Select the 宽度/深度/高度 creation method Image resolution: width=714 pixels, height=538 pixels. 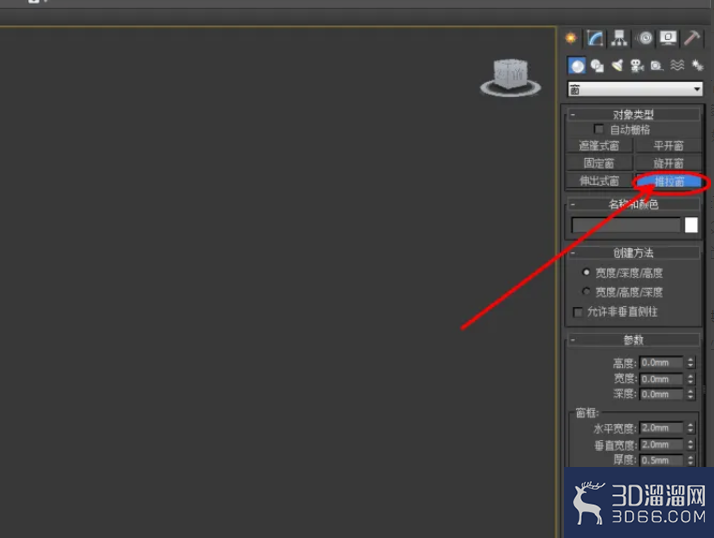[x=586, y=272]
